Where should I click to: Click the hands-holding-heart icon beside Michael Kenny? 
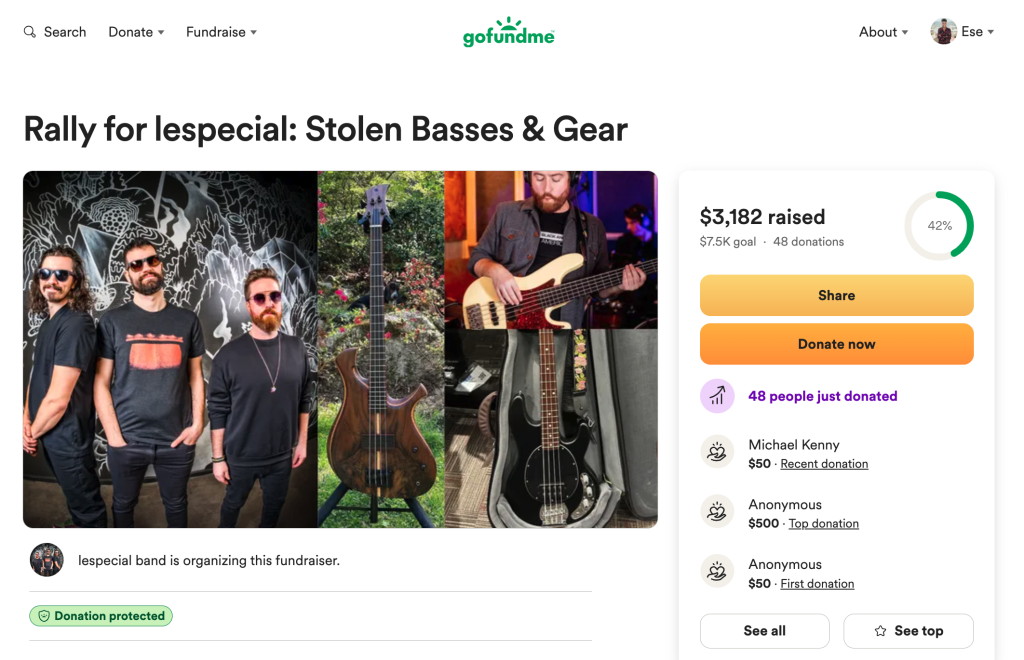pos(717,451)
